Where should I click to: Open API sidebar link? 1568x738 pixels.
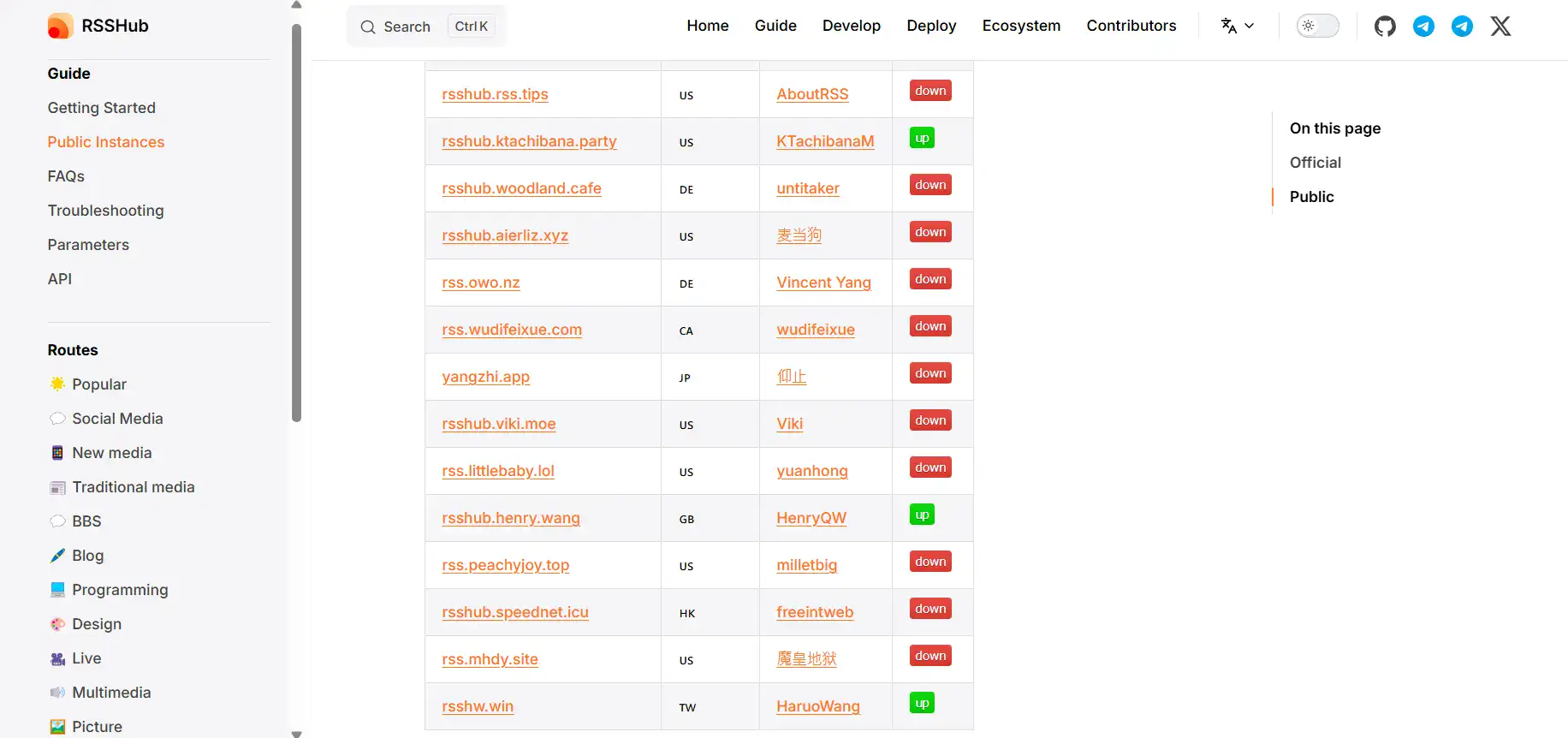coord(60,279)
